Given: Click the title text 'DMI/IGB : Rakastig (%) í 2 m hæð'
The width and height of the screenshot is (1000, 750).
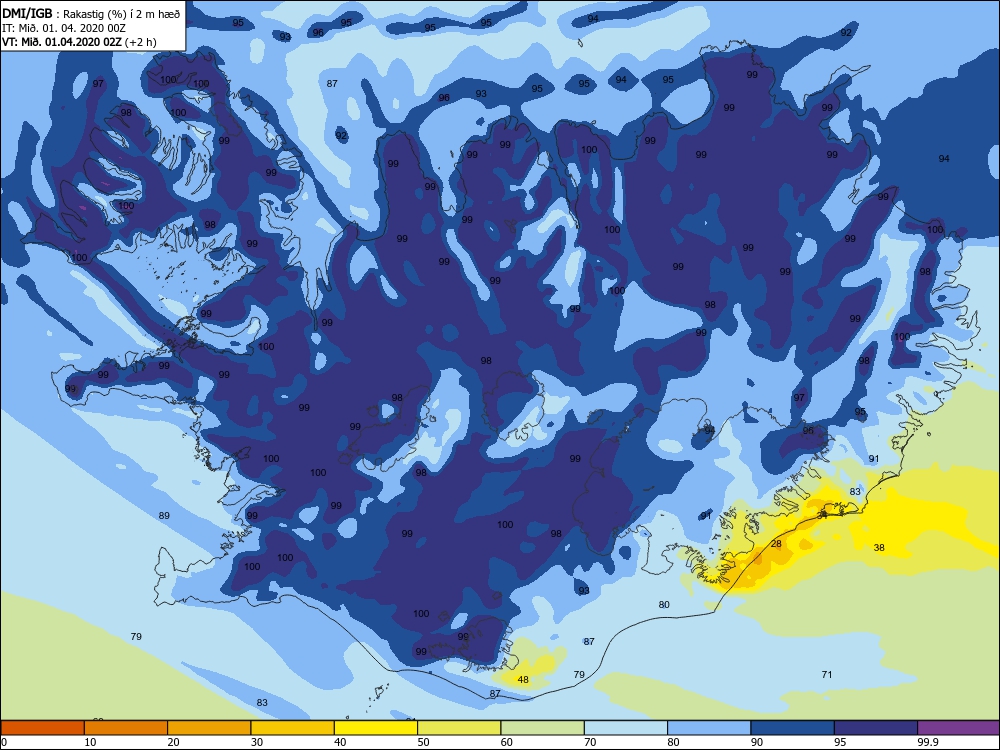Looking at the screenshot, I should click(x=91, y=14).
